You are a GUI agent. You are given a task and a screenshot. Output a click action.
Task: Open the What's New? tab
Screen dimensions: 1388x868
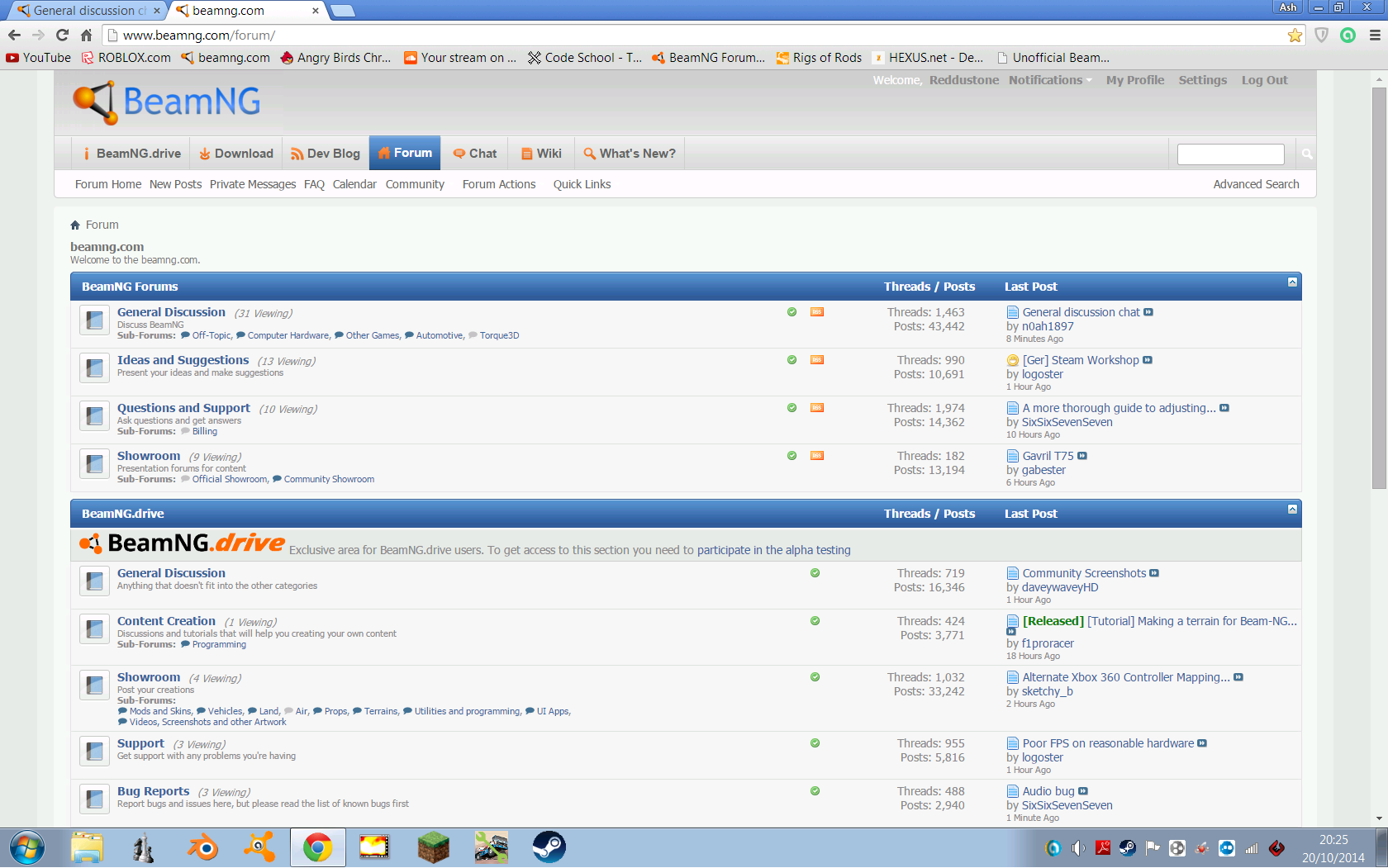[x=630, y=154]
